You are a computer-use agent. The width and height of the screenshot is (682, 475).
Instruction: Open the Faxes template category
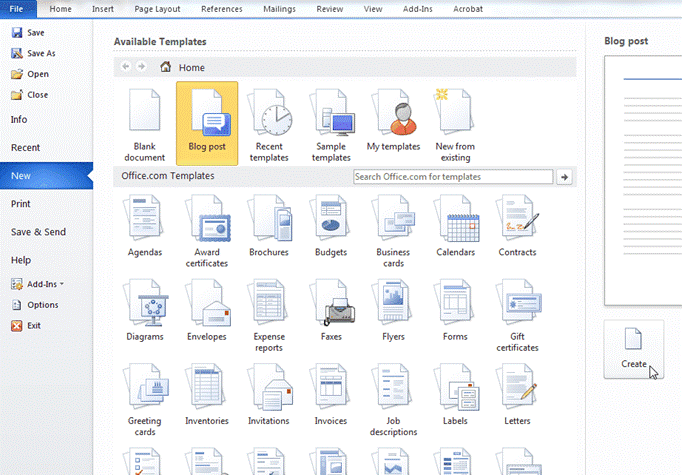[331, 310]
